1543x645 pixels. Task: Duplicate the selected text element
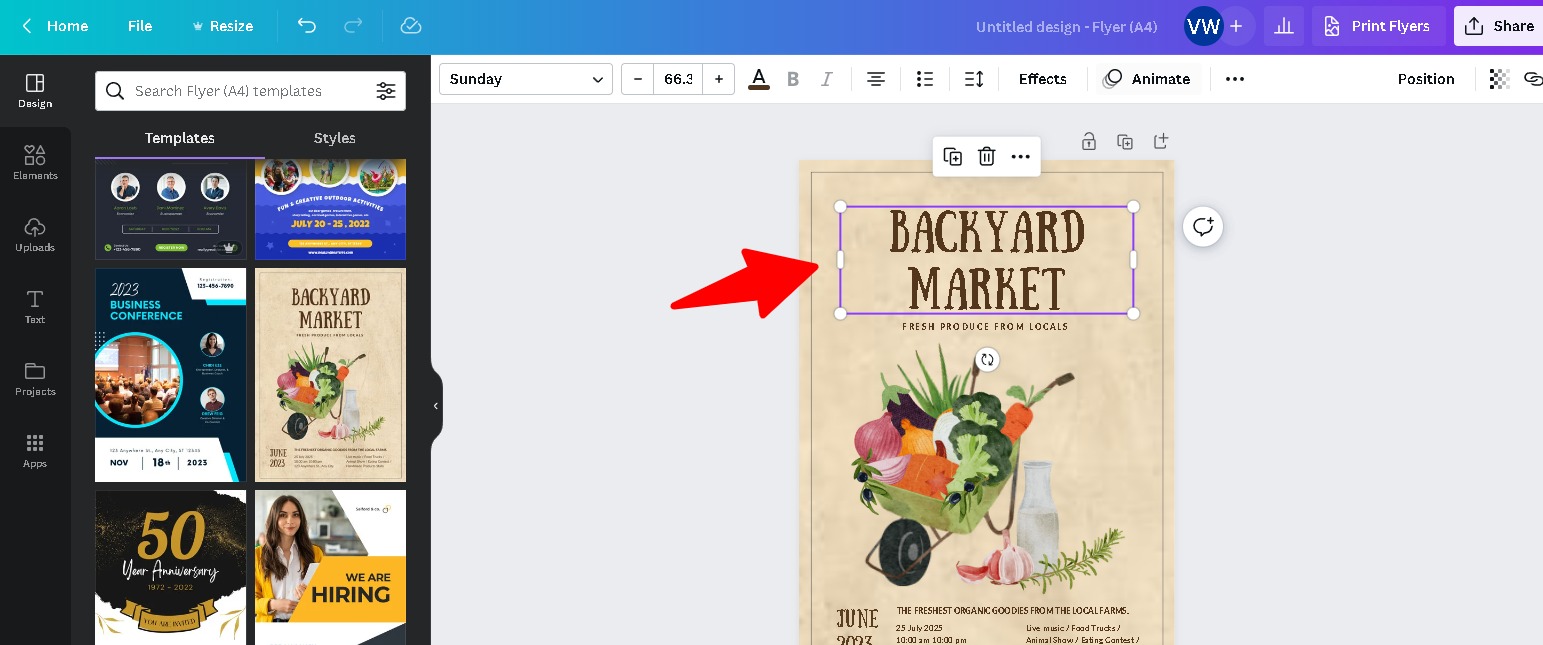point(952,157)
